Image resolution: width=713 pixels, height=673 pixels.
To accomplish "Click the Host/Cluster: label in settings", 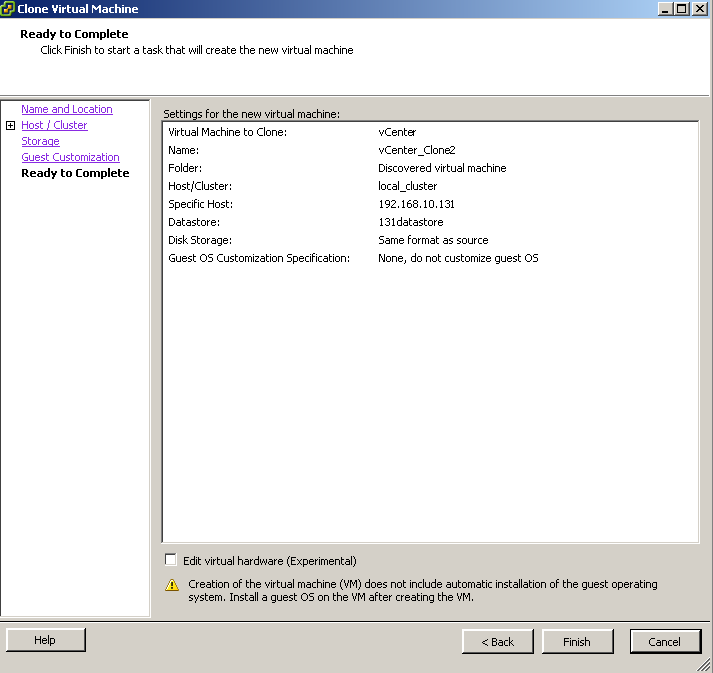I will 200,186.
